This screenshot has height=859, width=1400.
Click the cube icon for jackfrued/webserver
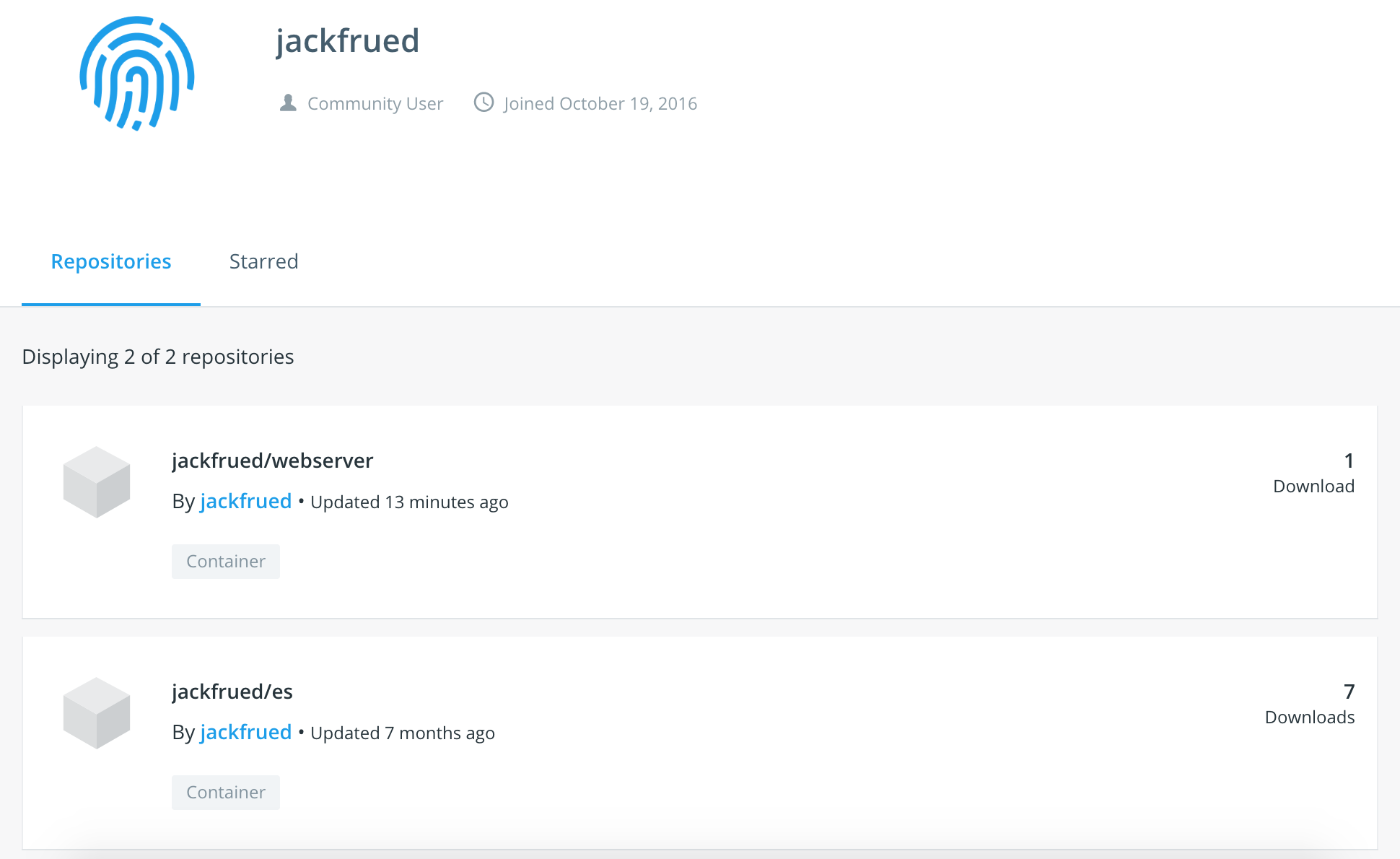click(x=97, y=481)
